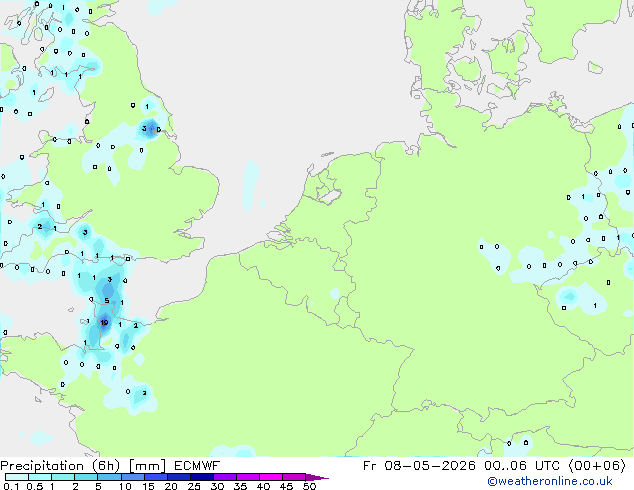Select the 15–20 mm legend color swatch
Viewport: 634px width, 490px height.
pos(155,477)
